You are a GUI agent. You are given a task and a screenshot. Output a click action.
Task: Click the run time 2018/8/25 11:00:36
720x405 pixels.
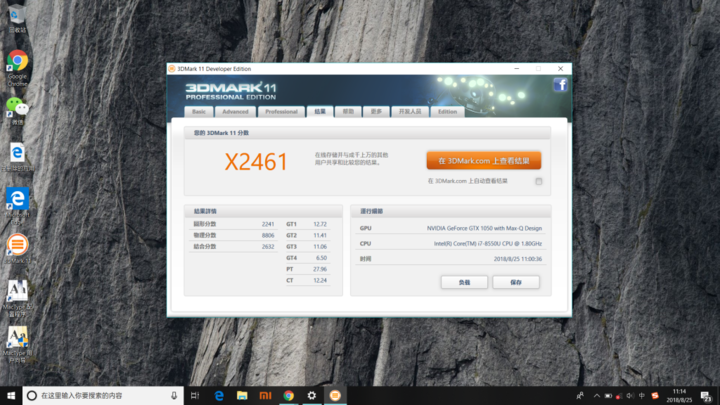tap(518, 259)
